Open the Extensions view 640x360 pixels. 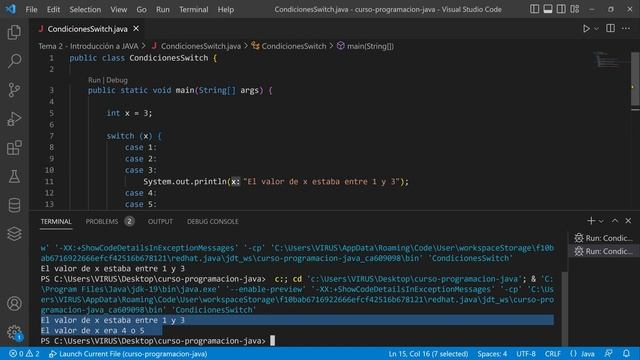(x=14, y=148)
